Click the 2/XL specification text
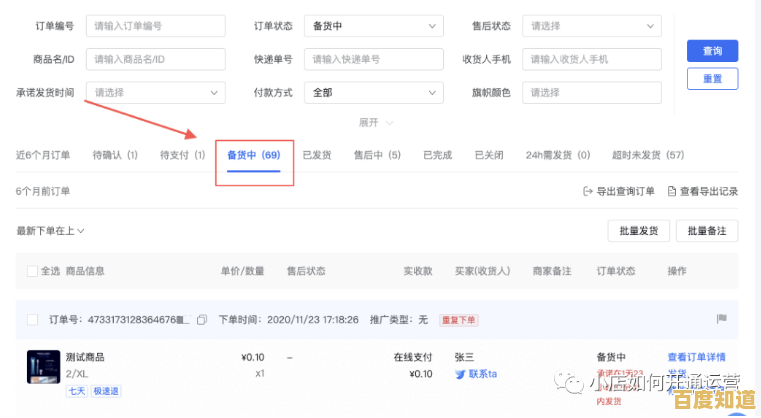Screen dimensions: 761x418 pos(77,374)
